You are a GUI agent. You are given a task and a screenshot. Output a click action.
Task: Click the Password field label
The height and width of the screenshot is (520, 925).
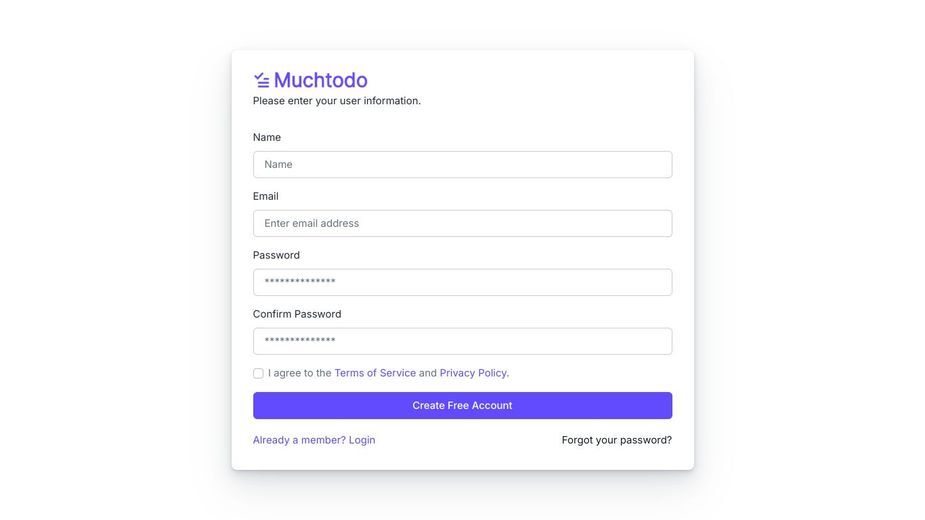(x=276, y=255)
